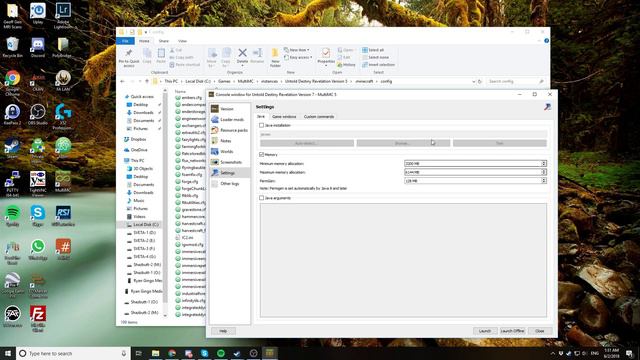Open the New item dropdown in Explorer
Viewport: 640px width, 360px height.
click(x=297, y=50)
